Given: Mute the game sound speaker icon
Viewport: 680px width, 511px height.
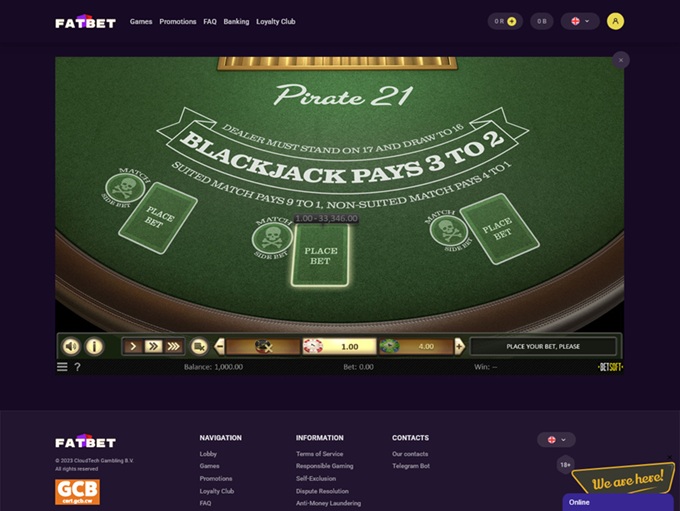Looking at the screenshot, I should click(72, 346).
